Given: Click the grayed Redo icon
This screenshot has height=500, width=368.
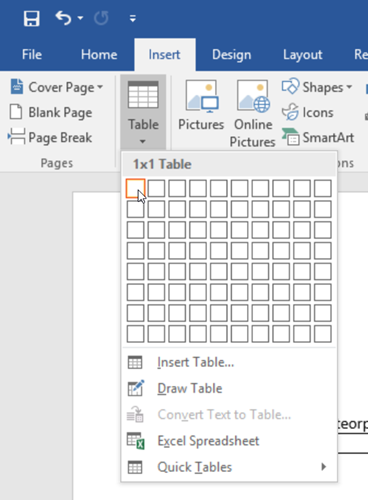Looking at the screenshot, I should (x=101, y=18).
